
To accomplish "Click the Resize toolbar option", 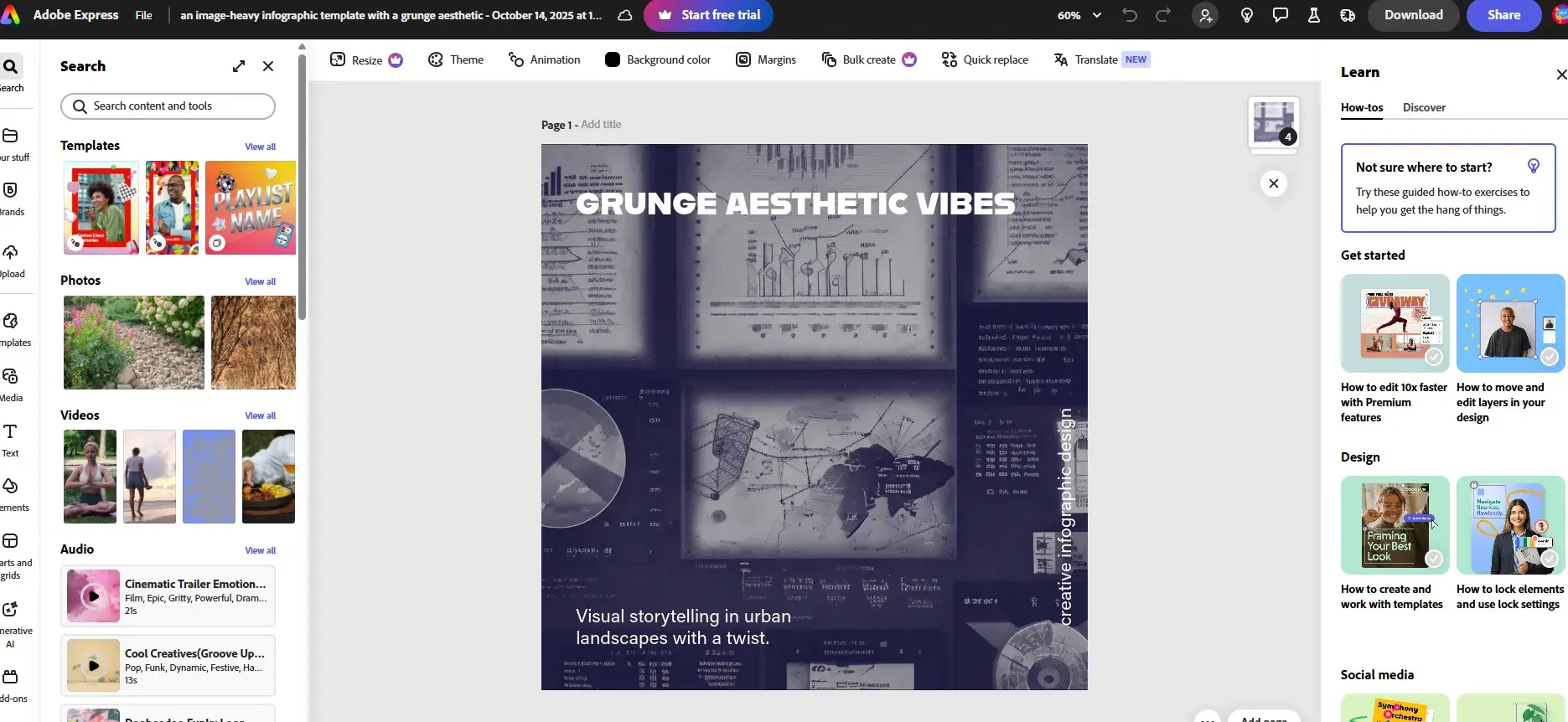I will tap(366, 59).
